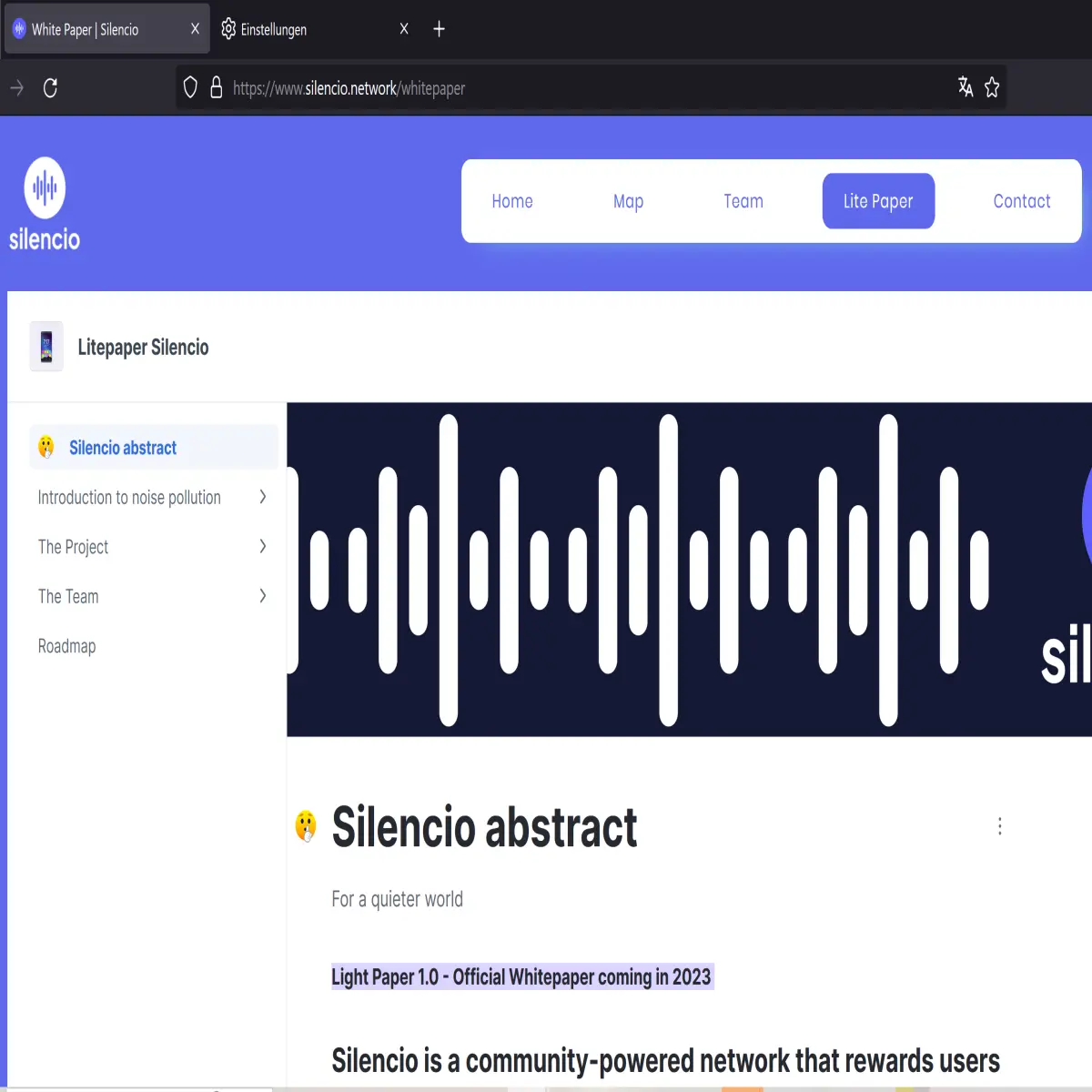
Task: Open the three-dot options menu by heading
Action: click(x=1000, y=825)
